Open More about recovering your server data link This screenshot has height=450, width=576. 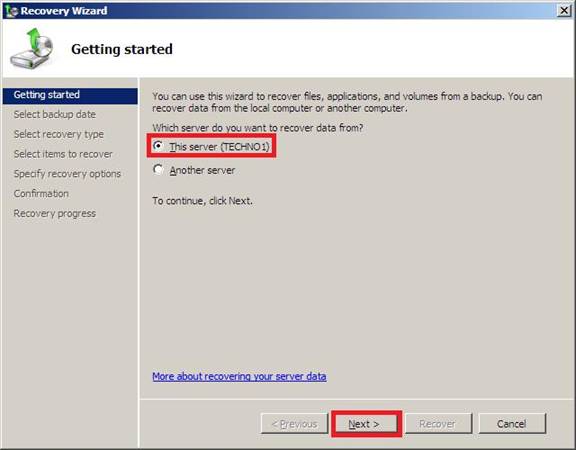[x=239, y=377]
